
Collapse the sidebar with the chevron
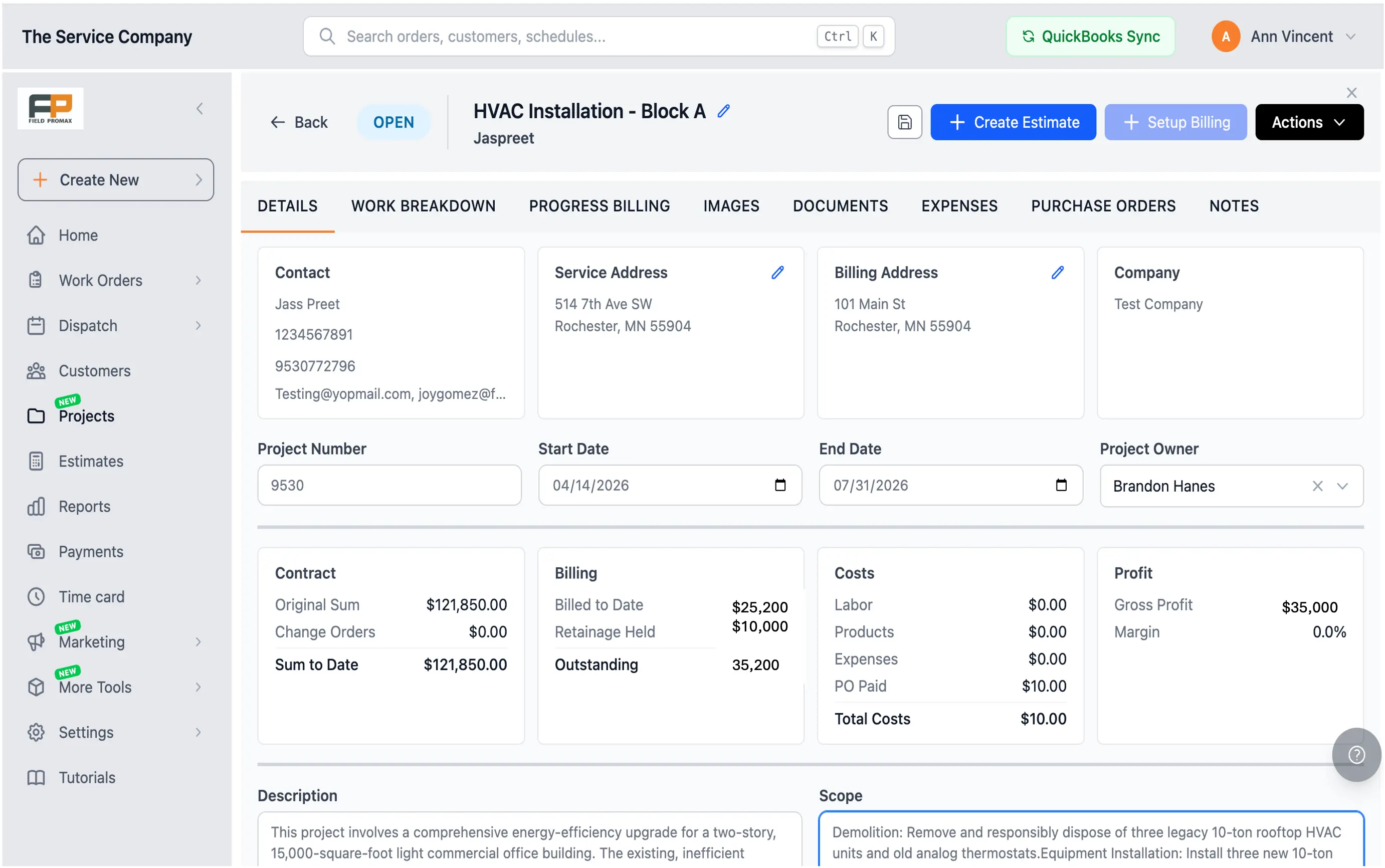(x=200, y=108)
